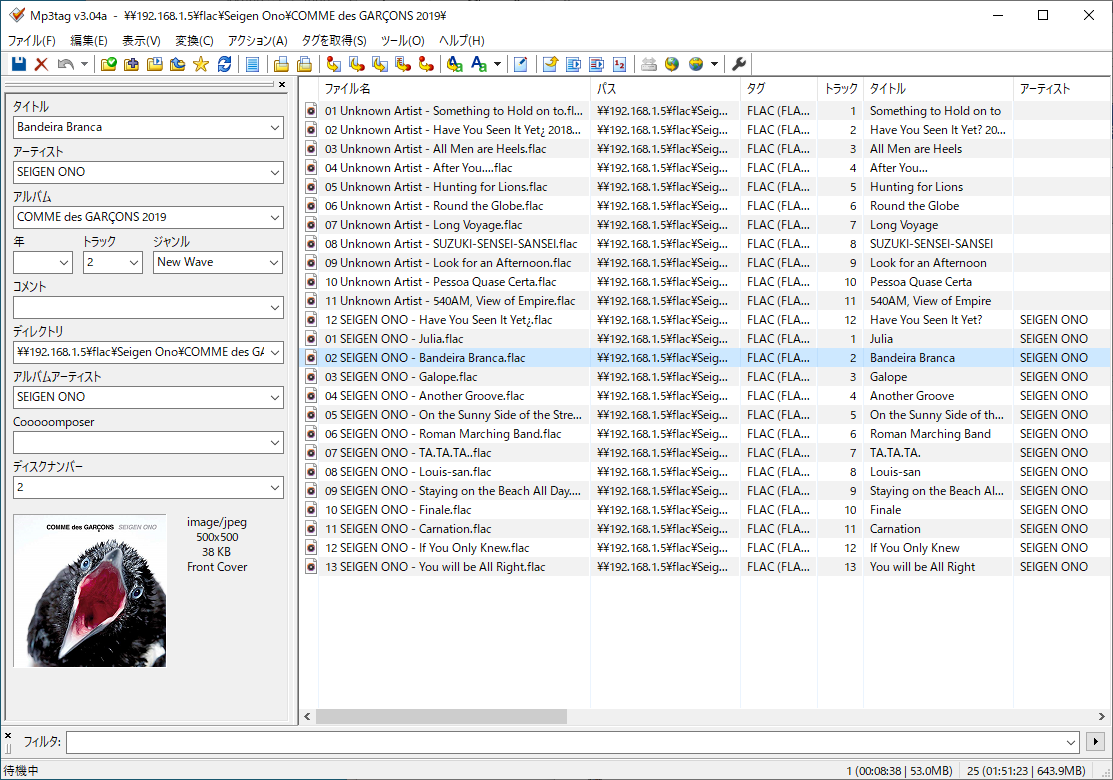Sort by the タグ column header
1113x780 pixels.
779,89
